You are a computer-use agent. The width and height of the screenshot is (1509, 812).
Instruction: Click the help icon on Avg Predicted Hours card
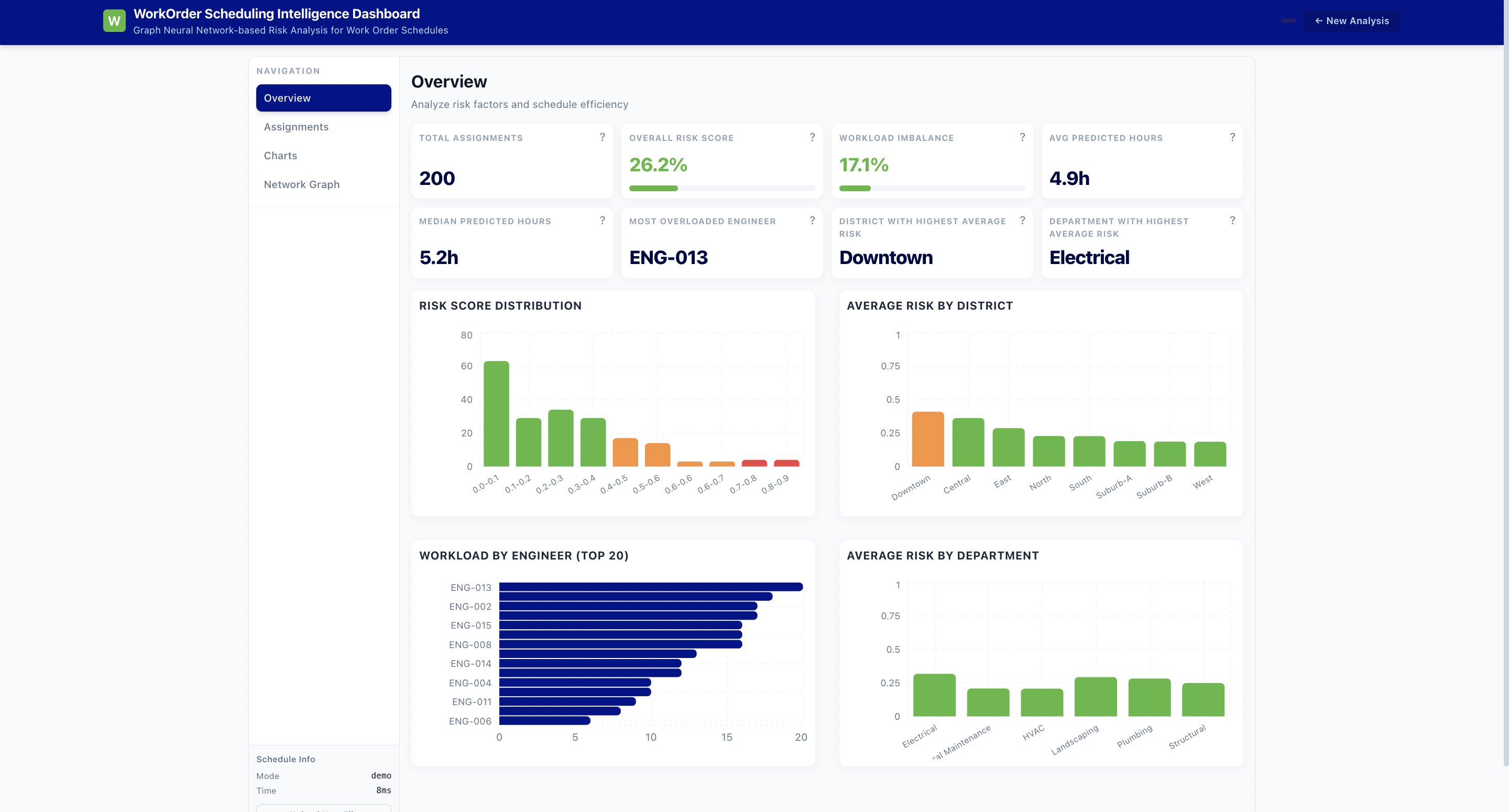[1232, 137]
